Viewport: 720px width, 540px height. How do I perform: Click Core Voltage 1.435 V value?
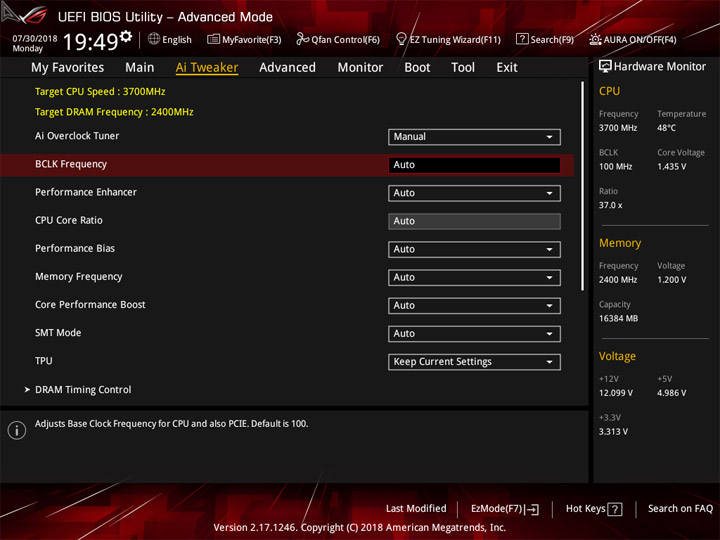tap(671, 167)
